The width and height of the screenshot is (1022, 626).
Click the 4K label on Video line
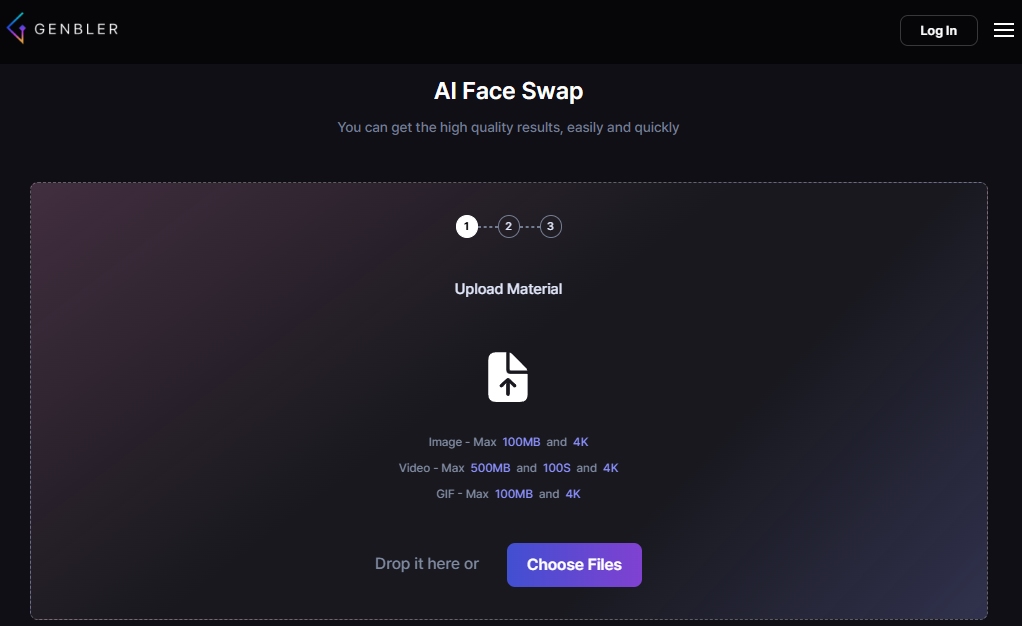coord(611,468)
